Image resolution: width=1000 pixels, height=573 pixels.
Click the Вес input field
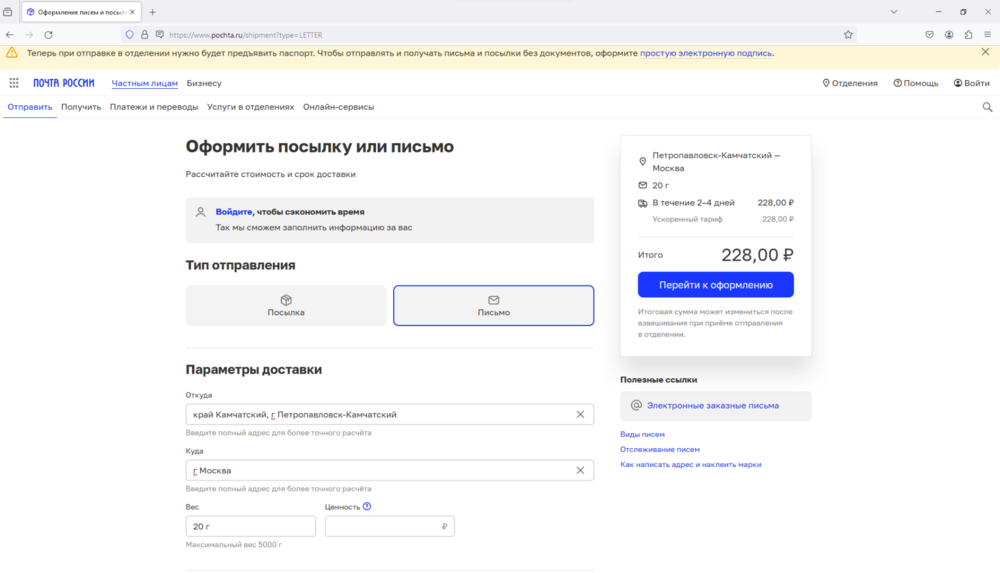point(250,526)
